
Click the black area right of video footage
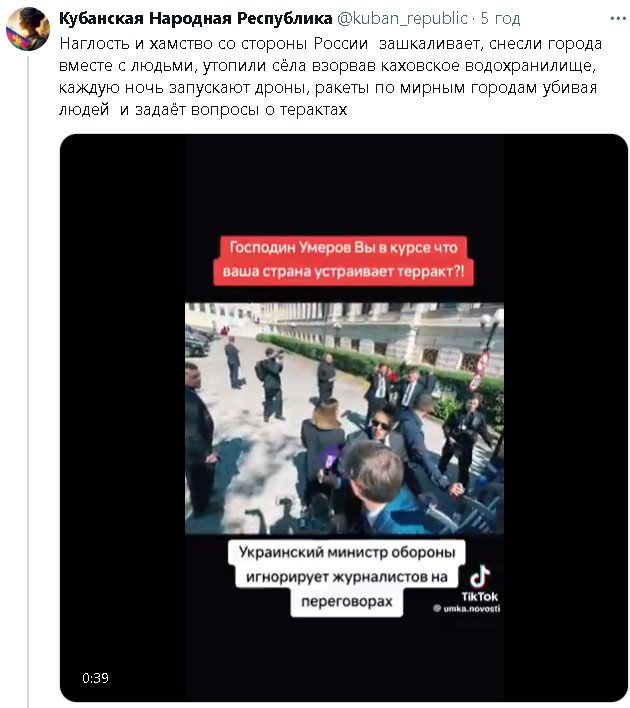[565, 418]
